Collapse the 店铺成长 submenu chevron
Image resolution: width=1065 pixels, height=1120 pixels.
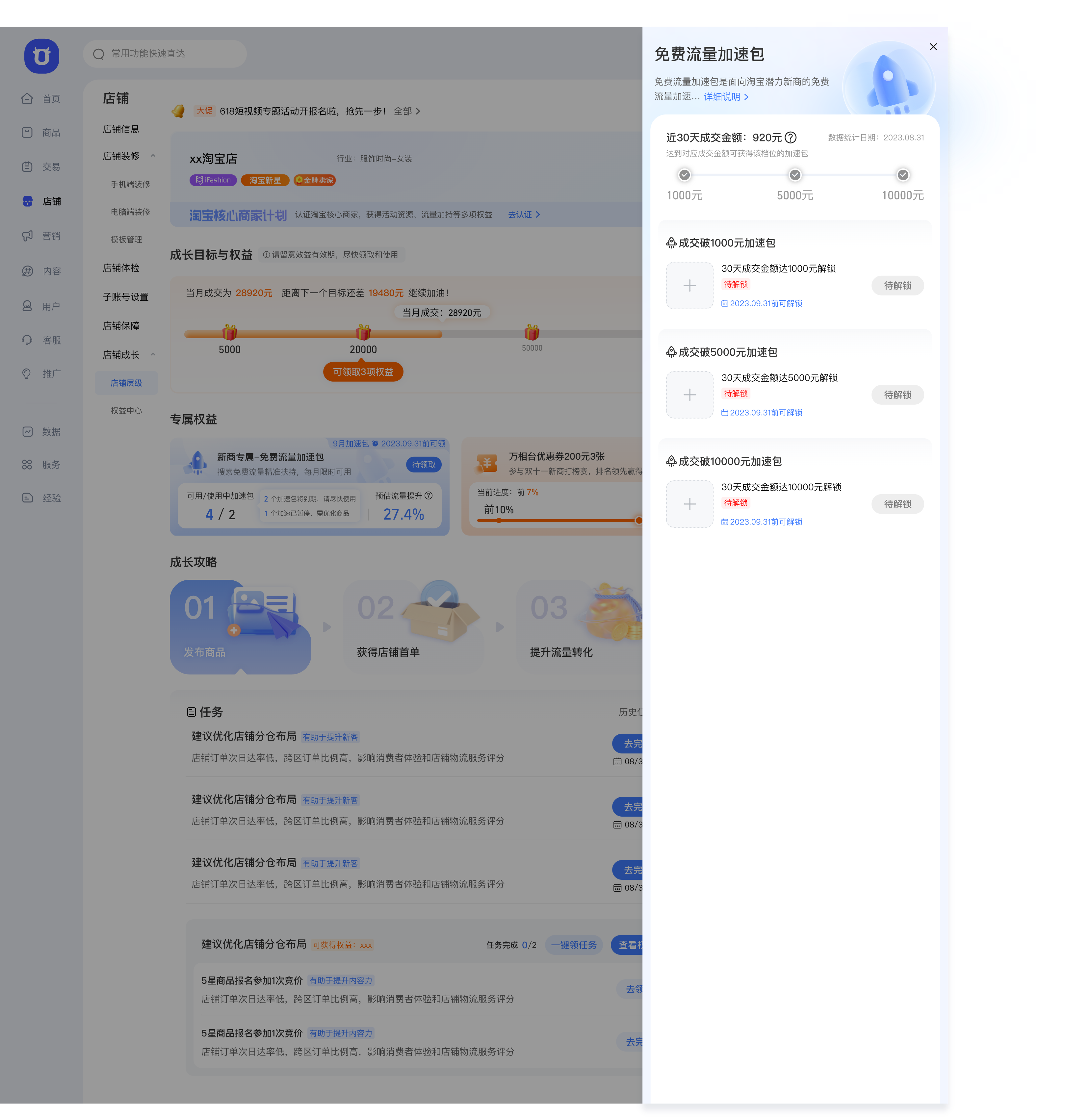coord(153,354)
